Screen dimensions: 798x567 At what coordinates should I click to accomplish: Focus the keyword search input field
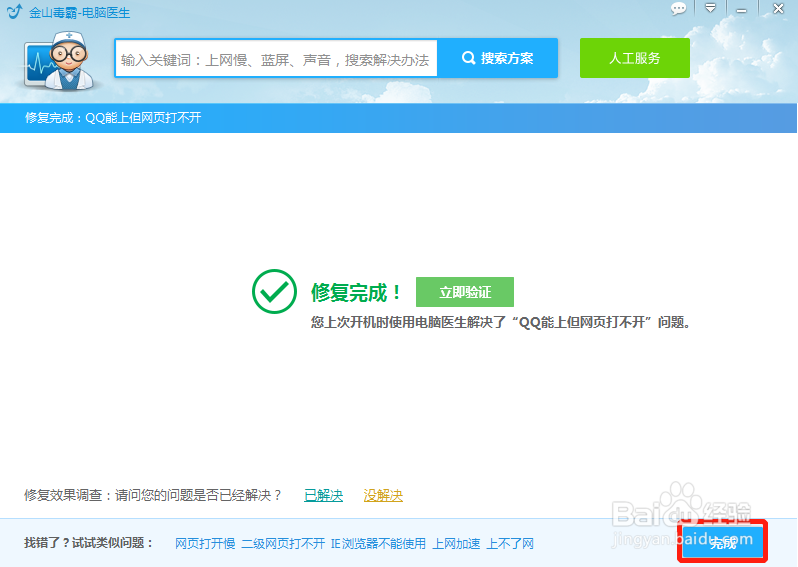pos(276,59)
